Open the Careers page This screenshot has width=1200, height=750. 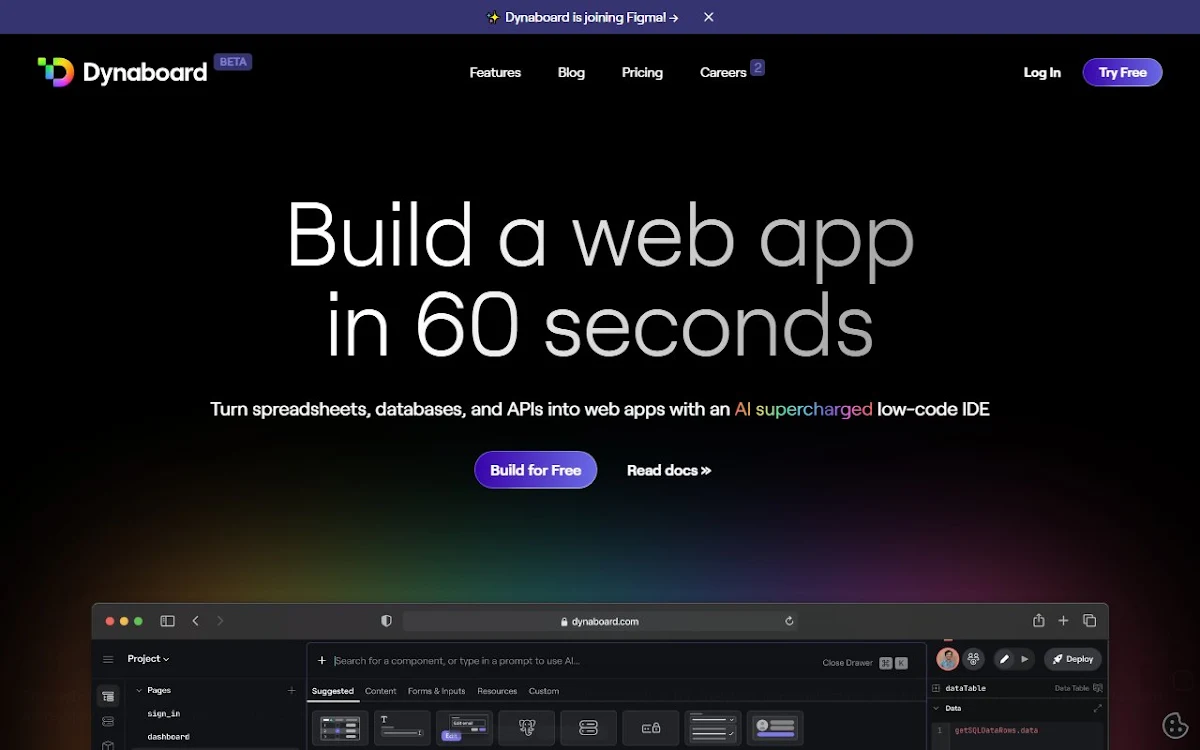coord(723,73)
